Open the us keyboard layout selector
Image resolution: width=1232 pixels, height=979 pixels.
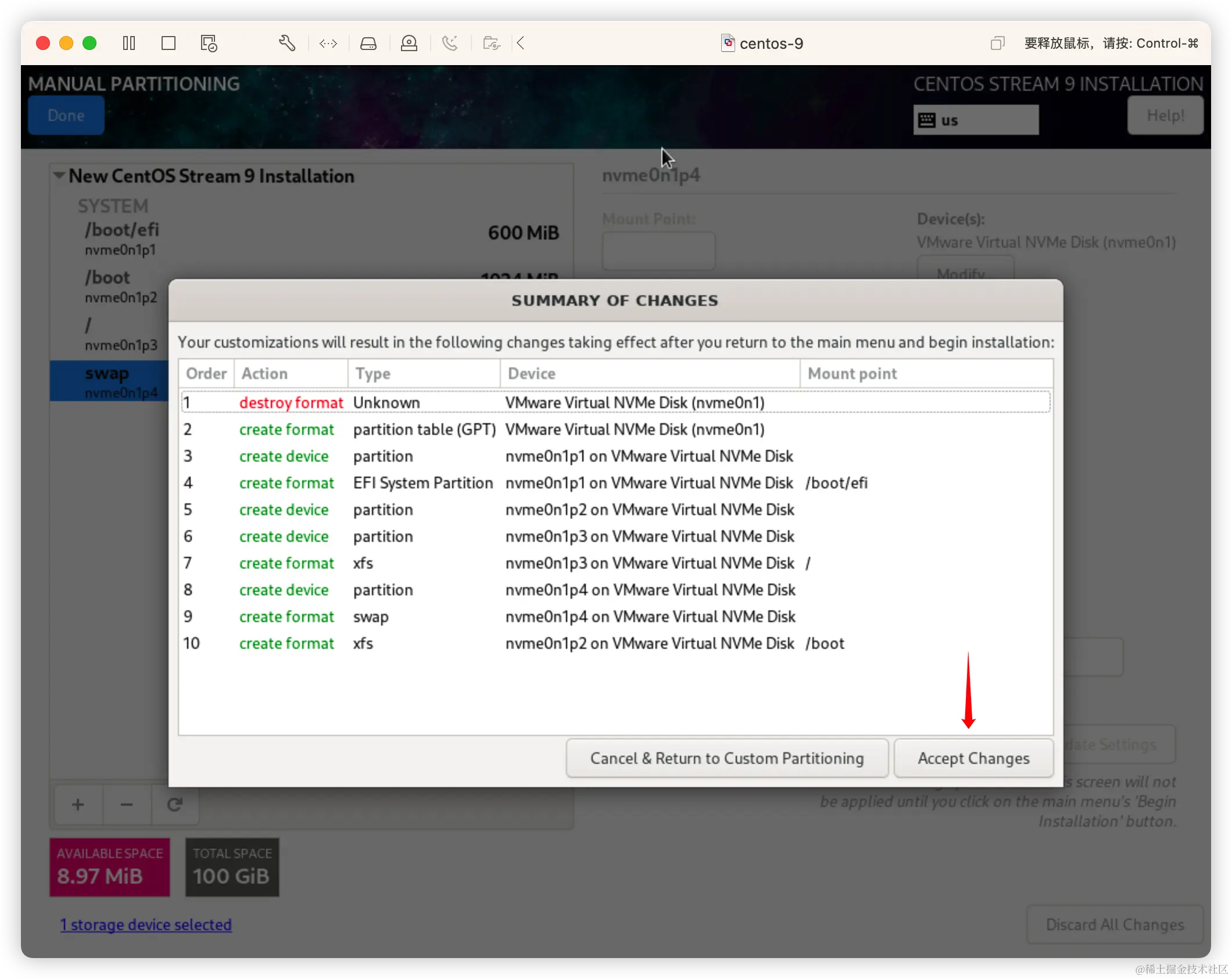coord(975,119)
